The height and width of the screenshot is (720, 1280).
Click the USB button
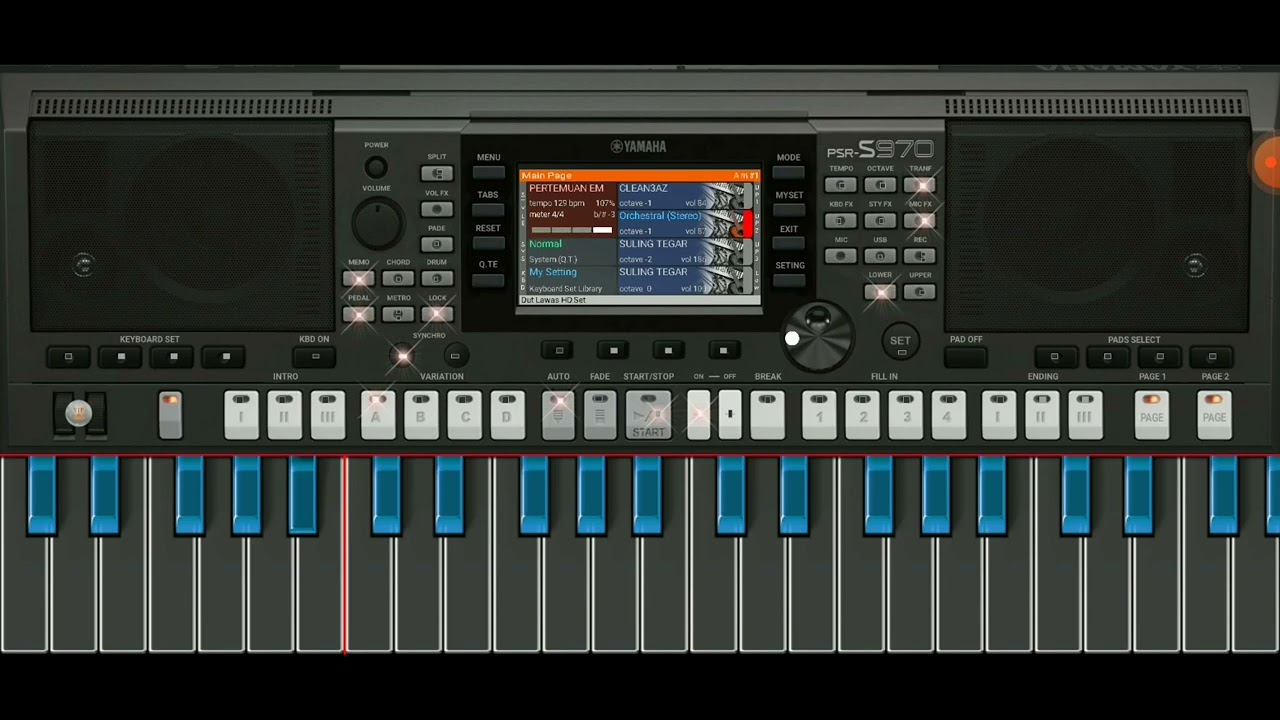pos(880,256)
